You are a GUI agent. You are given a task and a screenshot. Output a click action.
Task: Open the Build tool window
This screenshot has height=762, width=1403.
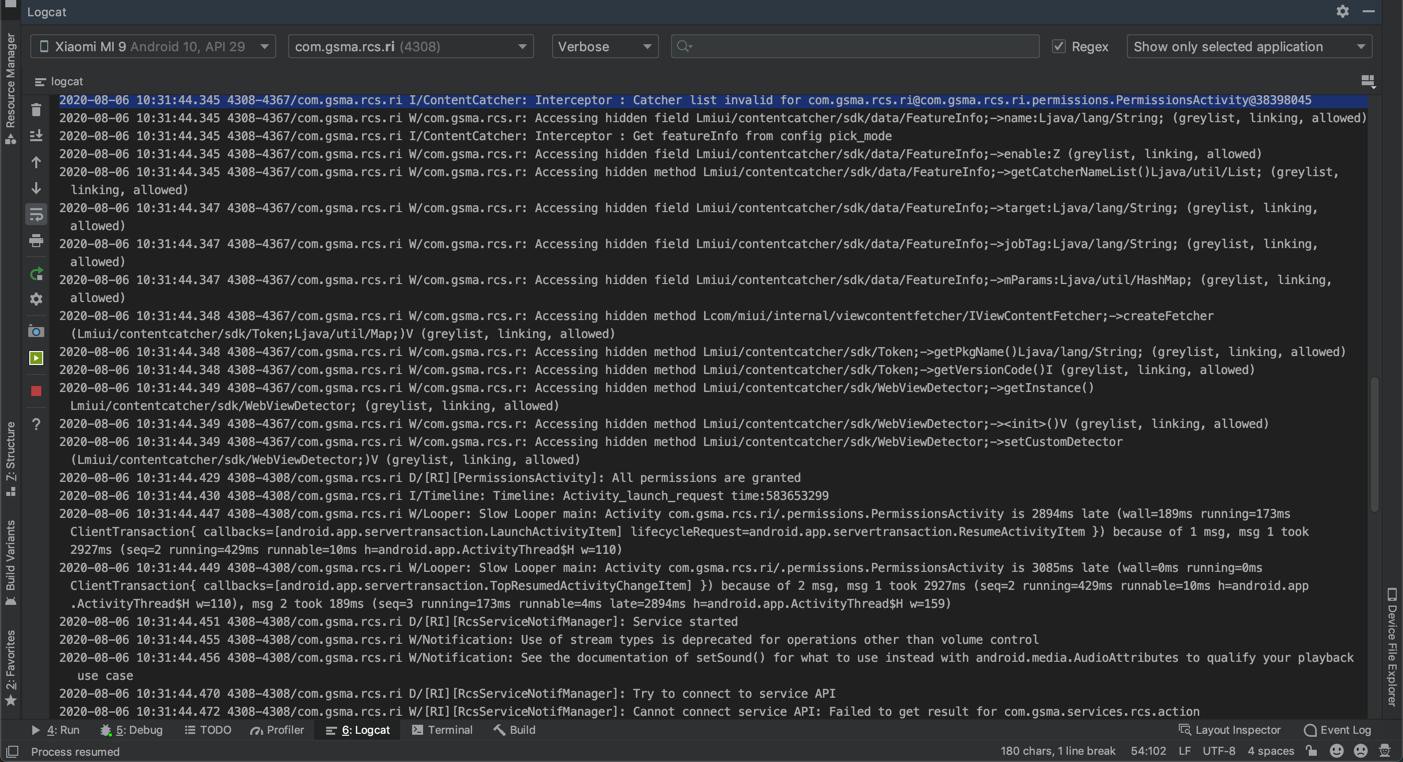[514, 730]
